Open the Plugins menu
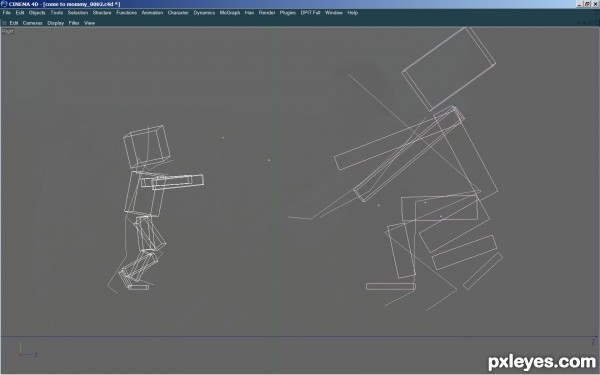This screenshot has width=600, height=375. pyautogui.click(x=287, y=13)
